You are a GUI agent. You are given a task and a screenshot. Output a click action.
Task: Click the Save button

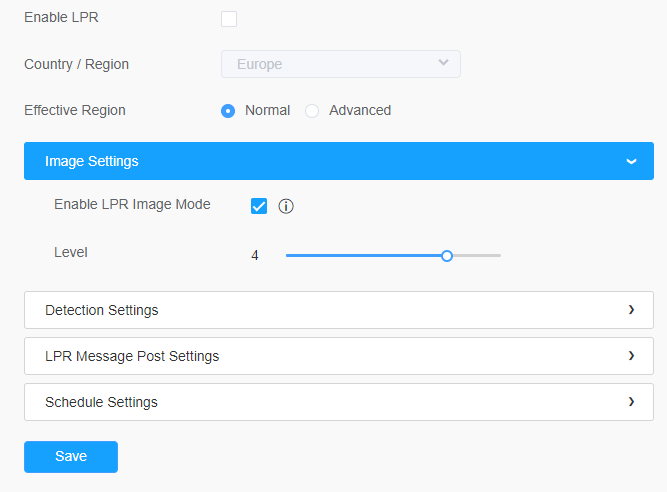(x=71, y=457)
